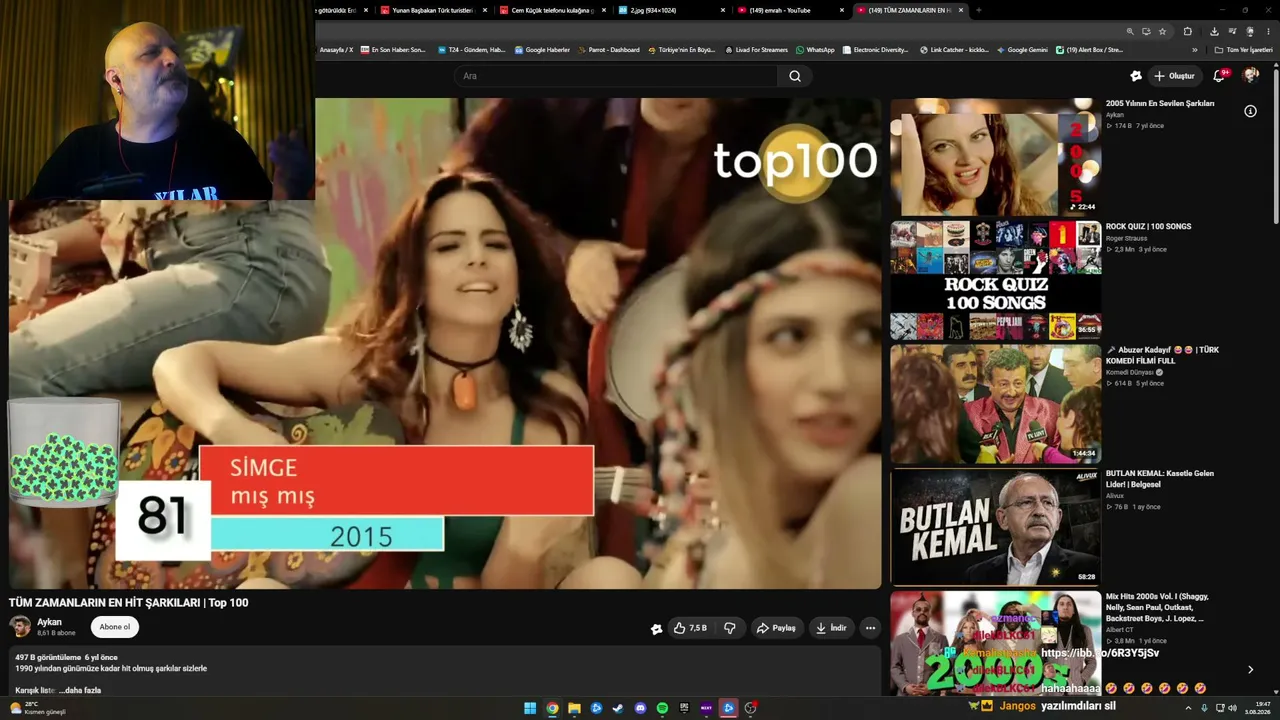Close the '(149) emrah - YouTube' tab
The height and width of the screenshot is (720, 1280).
pyautogui.click(x=842, y=10)
